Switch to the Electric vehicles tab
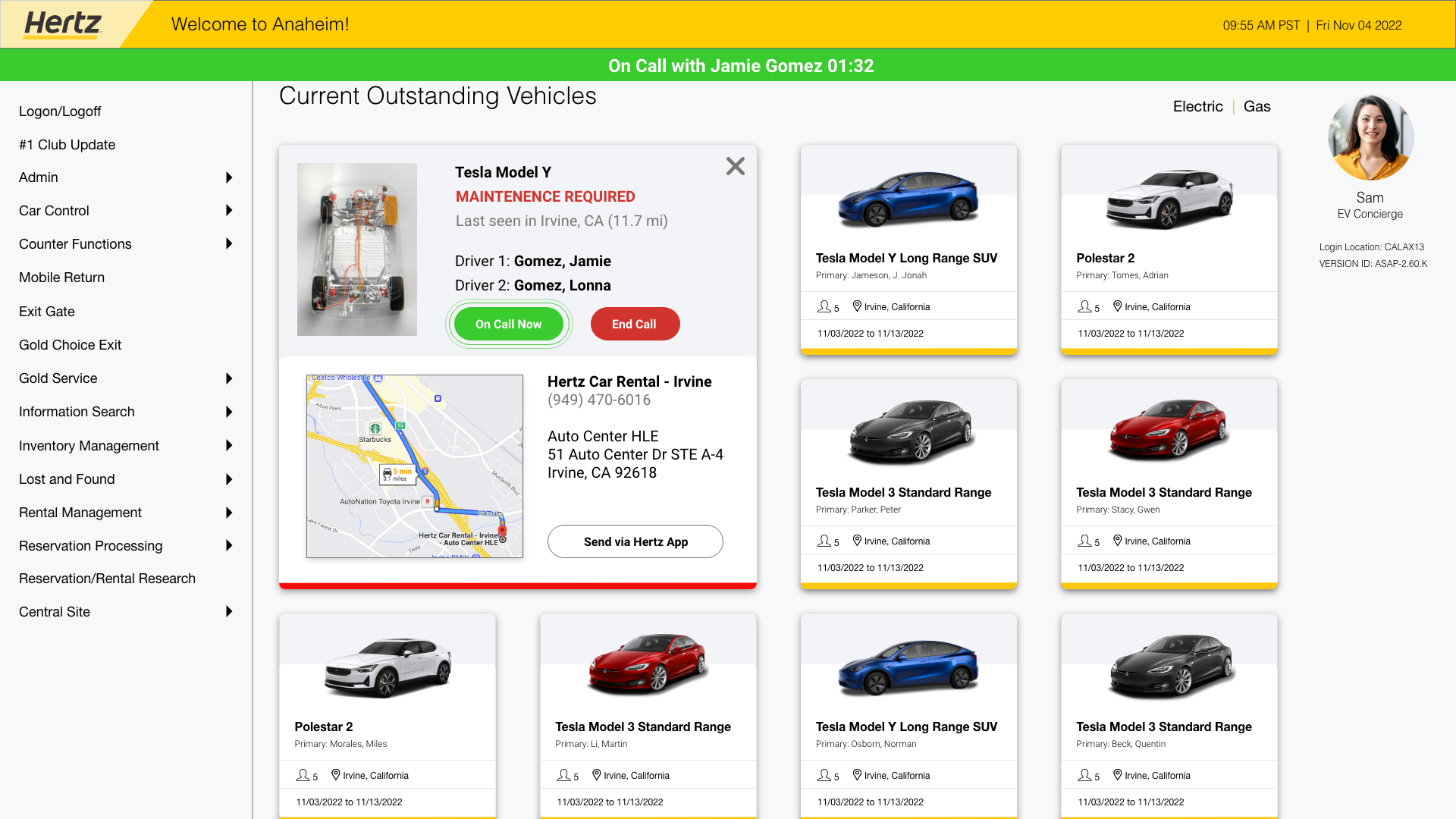Screen dimensions: 1456x819 pos(1197,106)
